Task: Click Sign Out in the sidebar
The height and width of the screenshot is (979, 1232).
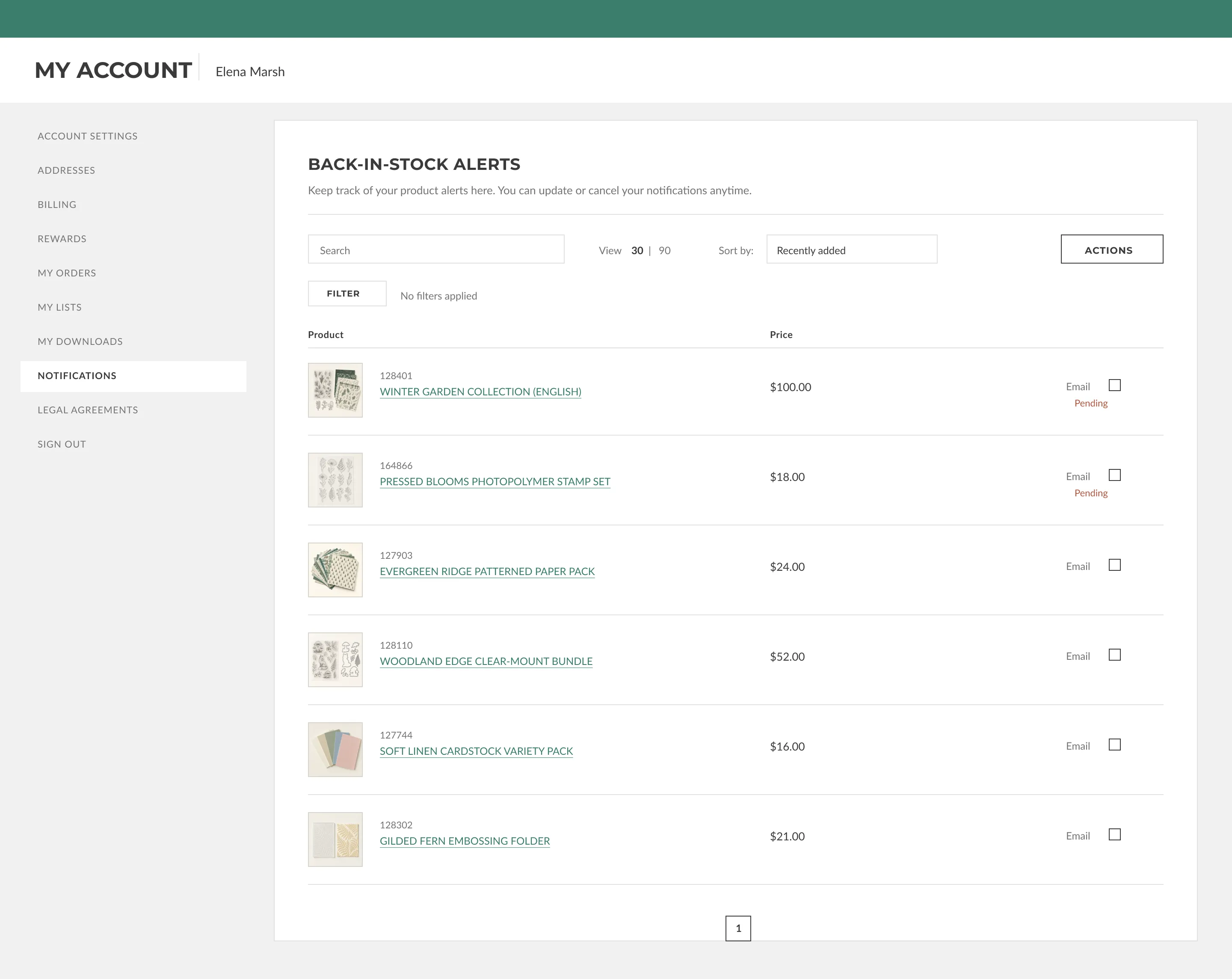Action: point(62,444)
